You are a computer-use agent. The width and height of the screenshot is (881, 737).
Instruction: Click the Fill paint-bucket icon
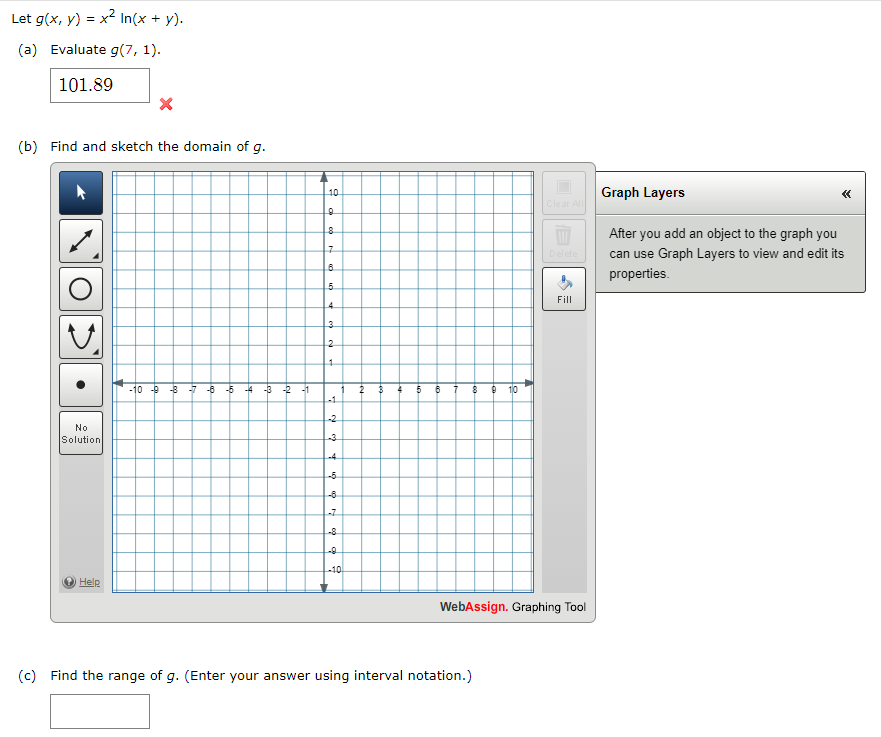coord(563,282)
